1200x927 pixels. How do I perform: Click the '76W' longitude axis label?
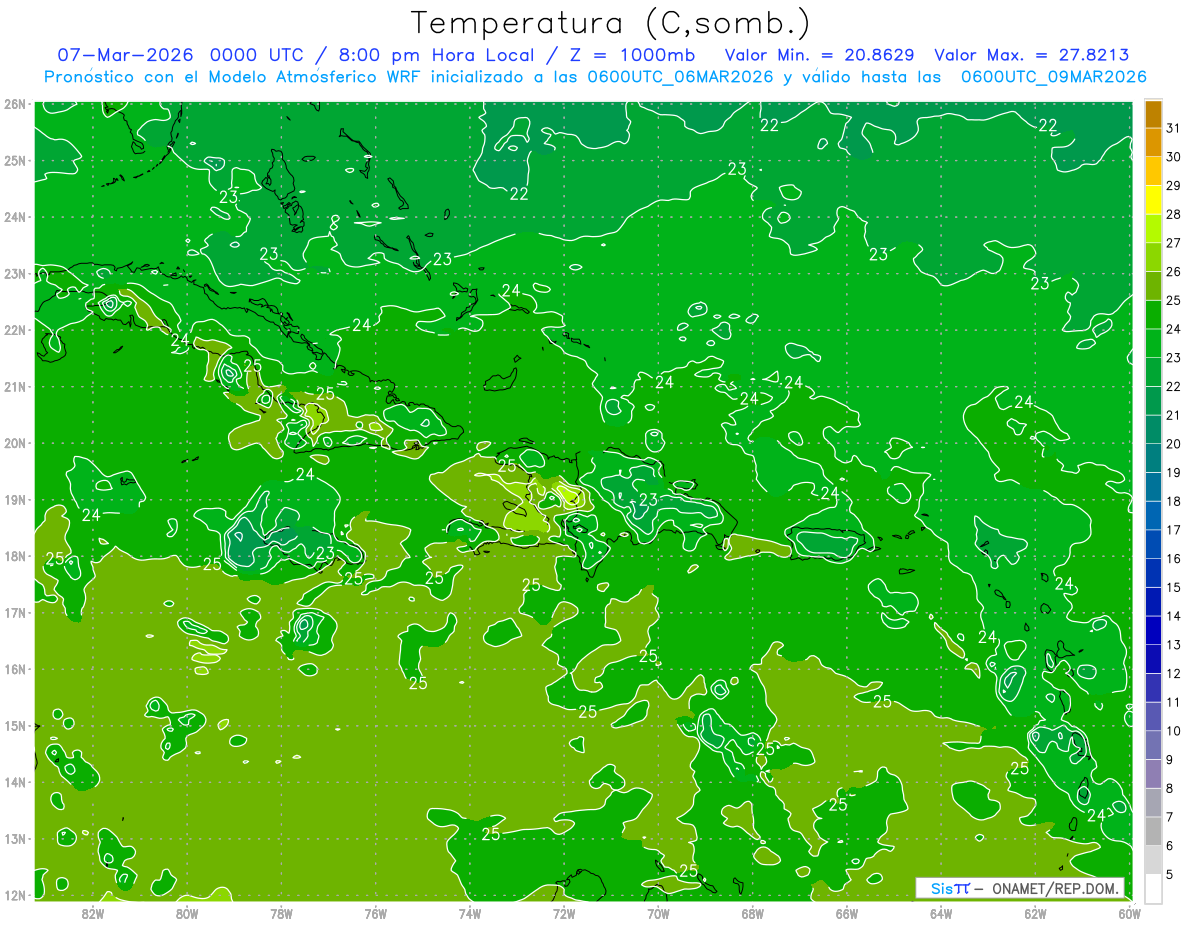coord(375,913)
